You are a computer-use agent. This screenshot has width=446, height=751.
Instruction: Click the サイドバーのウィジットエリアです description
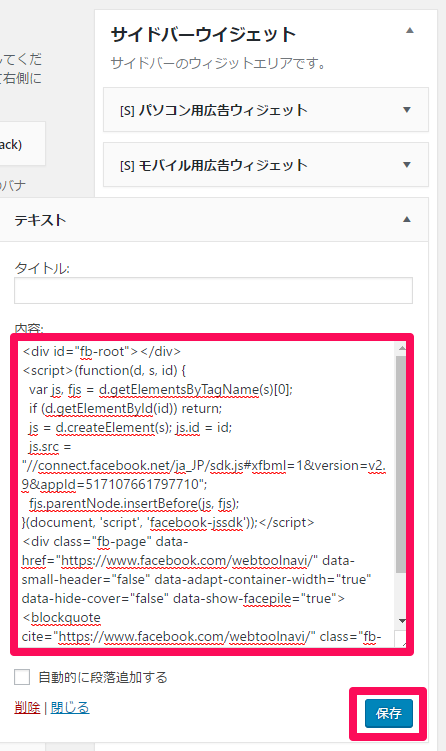pos(218,63)
